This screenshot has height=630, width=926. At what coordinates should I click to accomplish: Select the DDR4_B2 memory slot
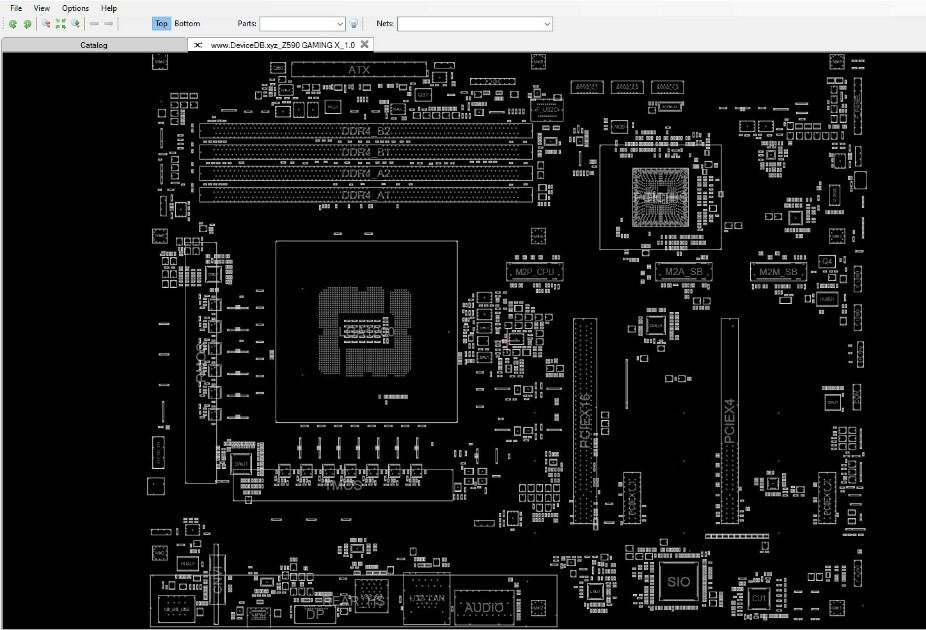pos(366,131)
